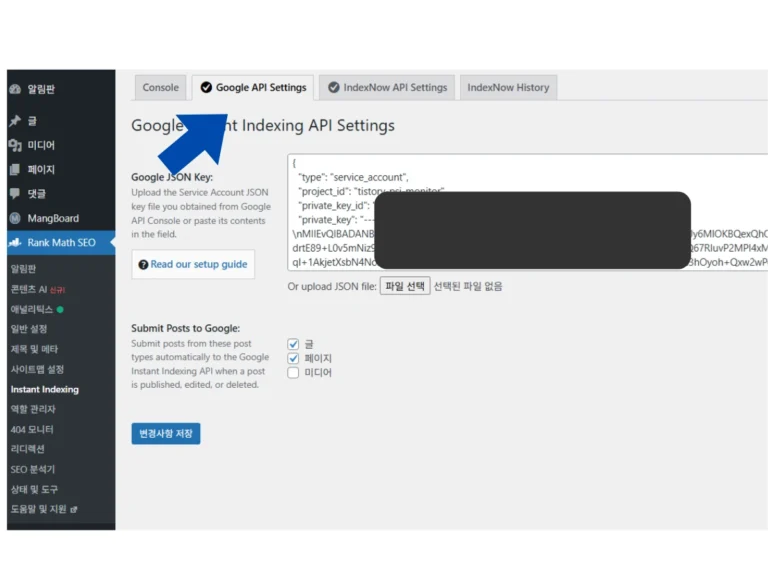Image resolution: width=768 pixels, height=576 pixels.
Task: Click the pushpin icon beside 글
Action: click(15, 120)
